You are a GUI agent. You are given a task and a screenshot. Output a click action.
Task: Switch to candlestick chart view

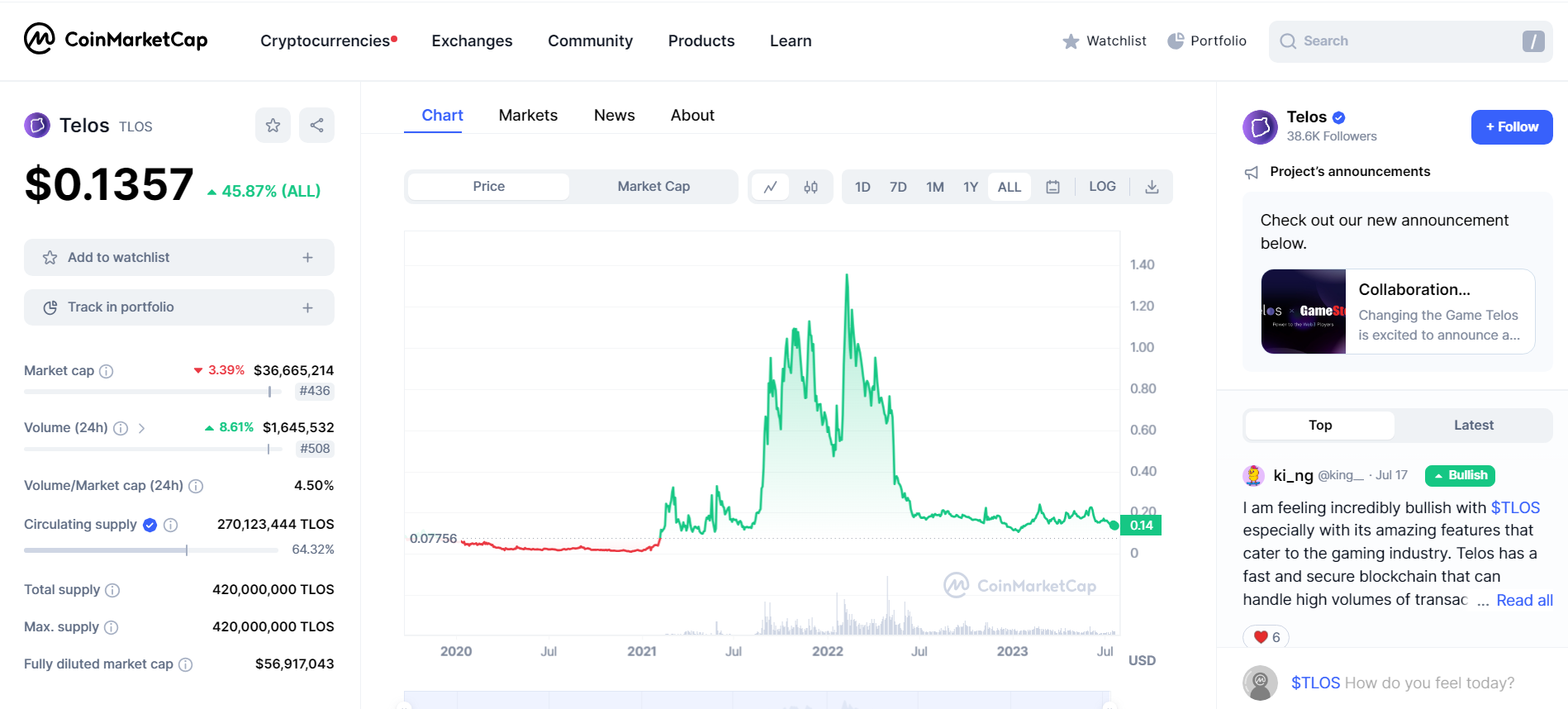[811, 187]
